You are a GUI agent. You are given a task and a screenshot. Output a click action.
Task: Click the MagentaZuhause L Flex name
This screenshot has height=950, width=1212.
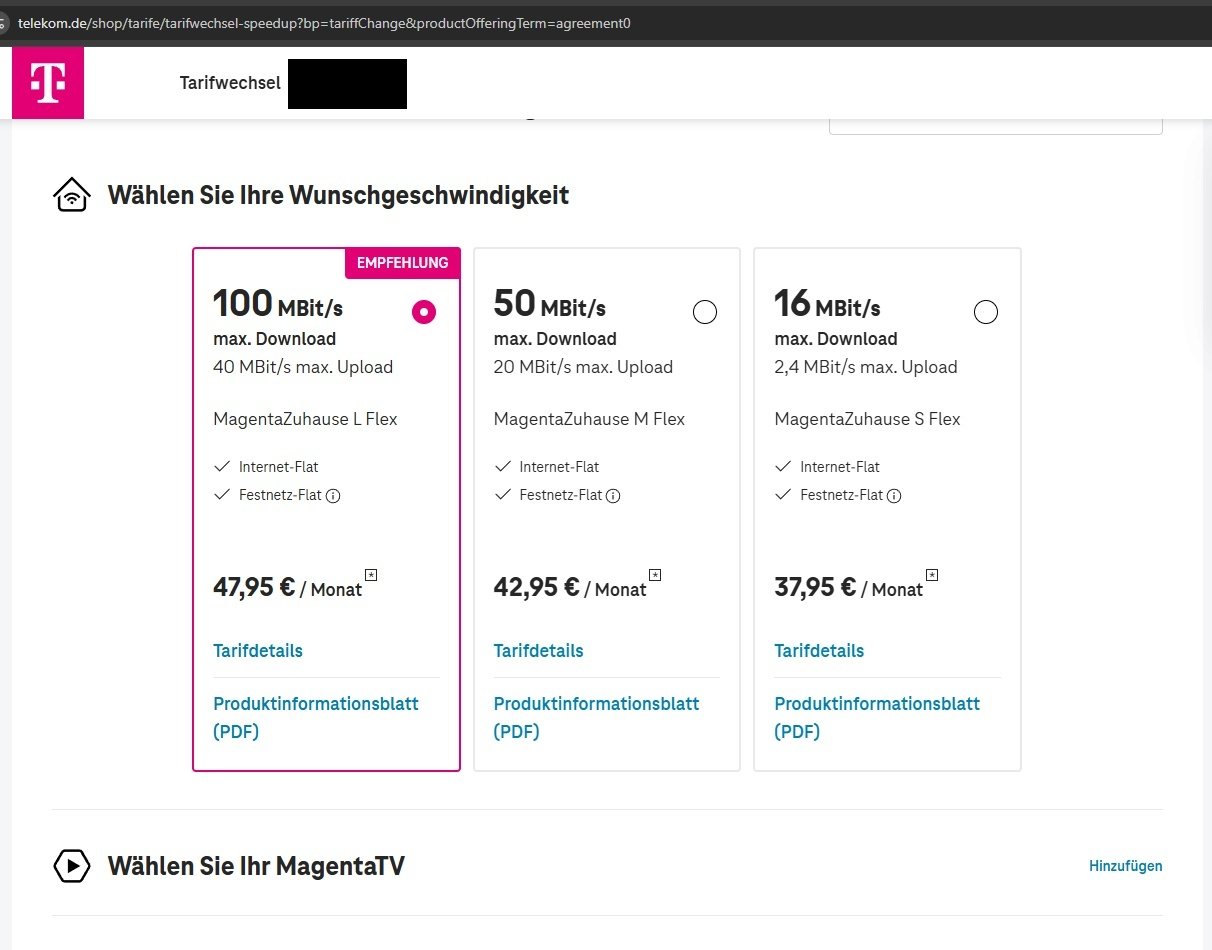tap(306, 419)
